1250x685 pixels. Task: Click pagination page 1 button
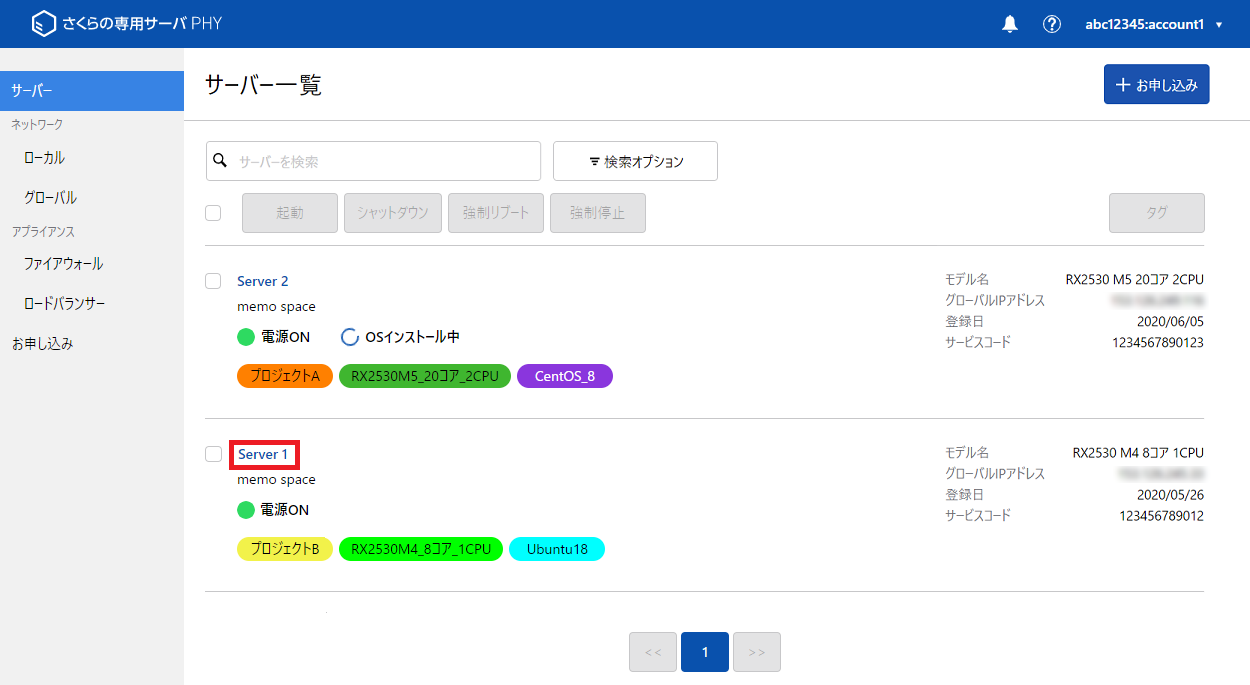tap(705, 651)
